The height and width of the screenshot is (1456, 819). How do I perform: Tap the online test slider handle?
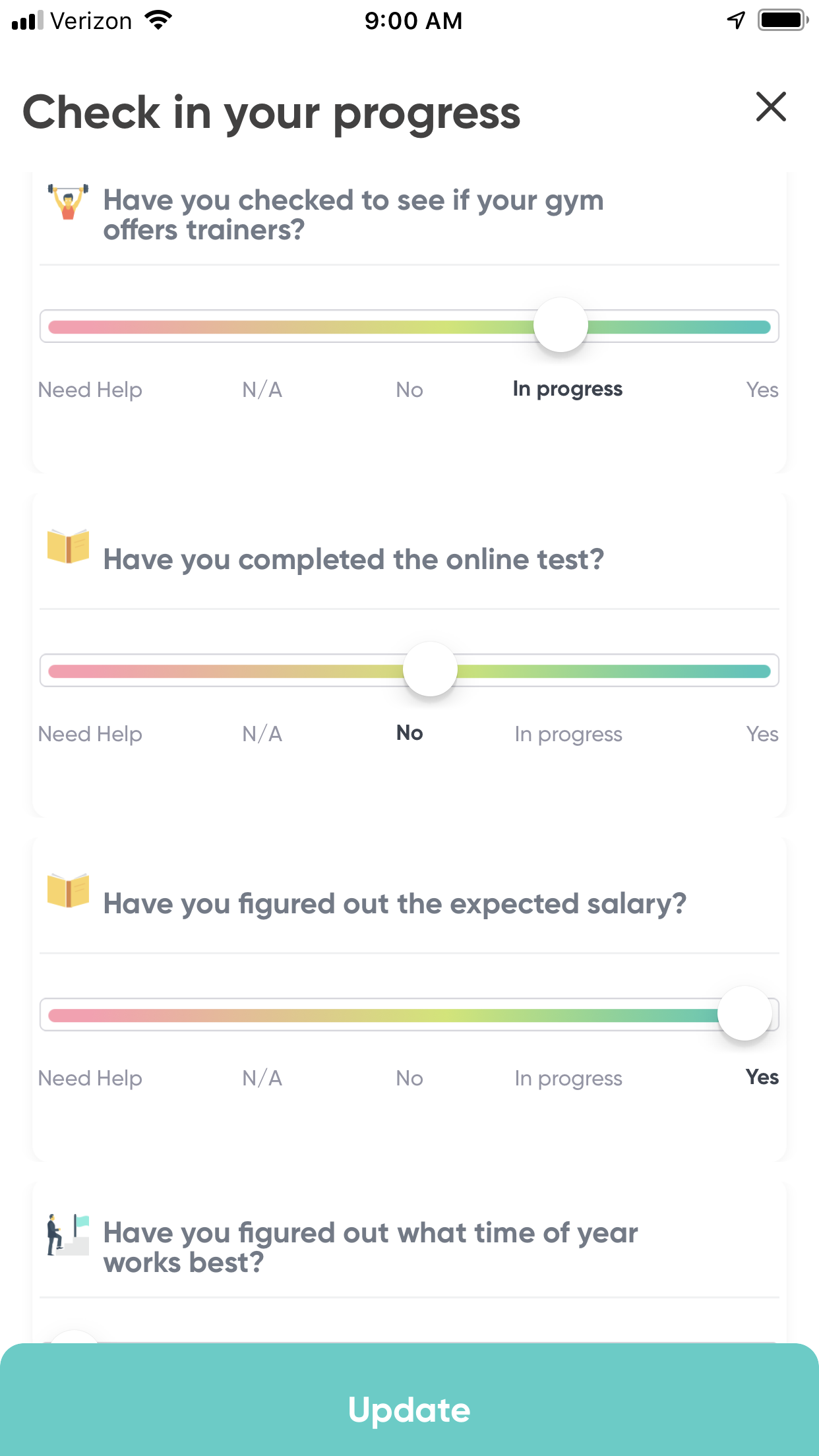430,669
